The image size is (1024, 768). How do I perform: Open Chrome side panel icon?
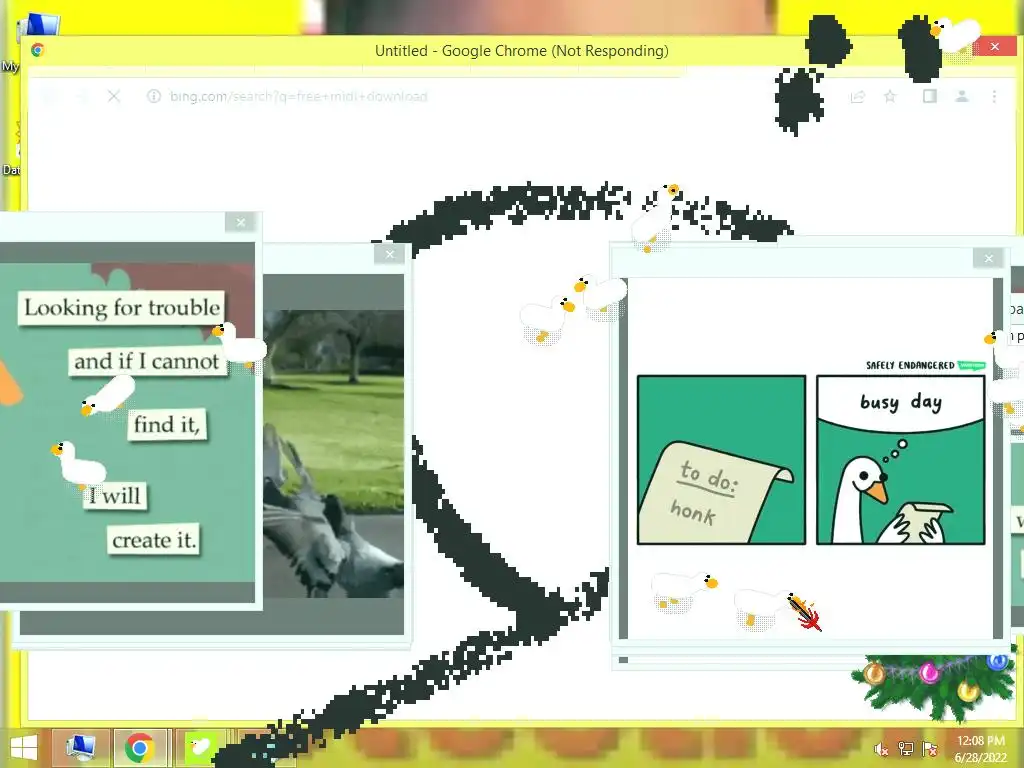[929, 97]
